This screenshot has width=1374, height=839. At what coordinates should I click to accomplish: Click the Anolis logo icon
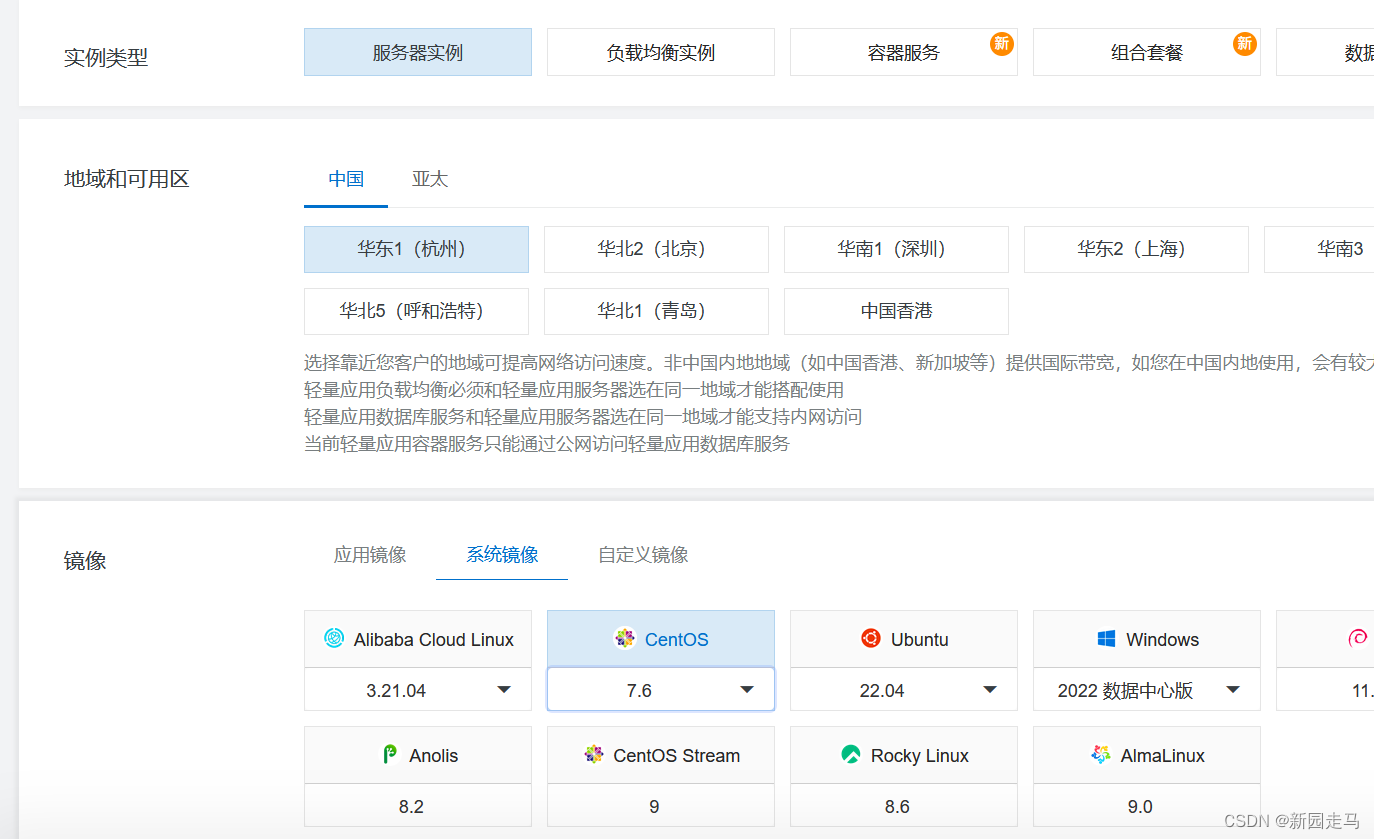tap(390, 755)
